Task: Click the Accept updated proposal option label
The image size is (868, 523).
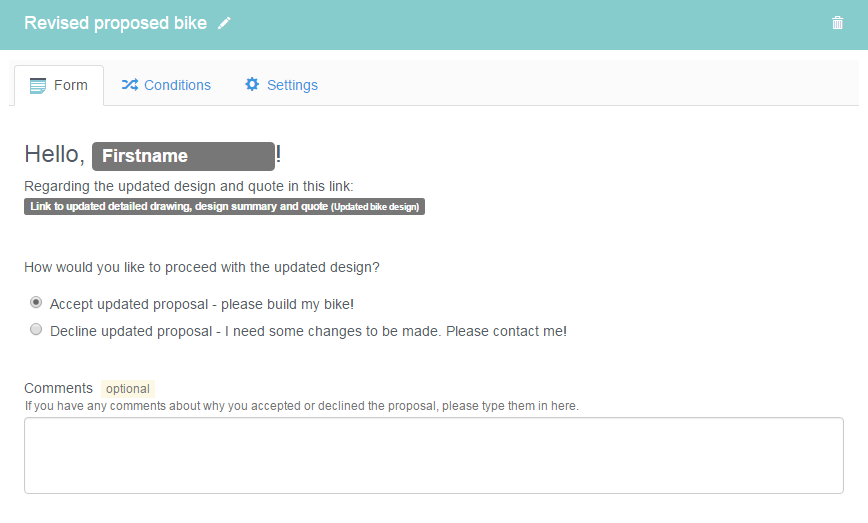Action: point(202,304)
